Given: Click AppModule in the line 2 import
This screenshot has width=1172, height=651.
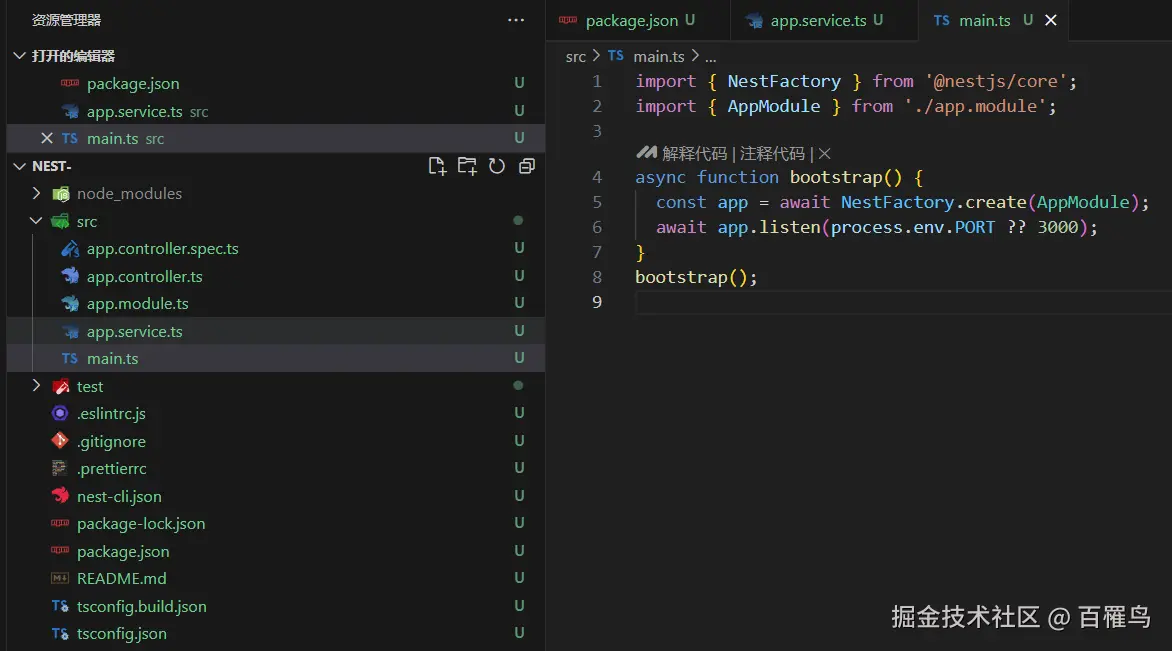Looking at the screenshot, I should (x=774, y=107).
